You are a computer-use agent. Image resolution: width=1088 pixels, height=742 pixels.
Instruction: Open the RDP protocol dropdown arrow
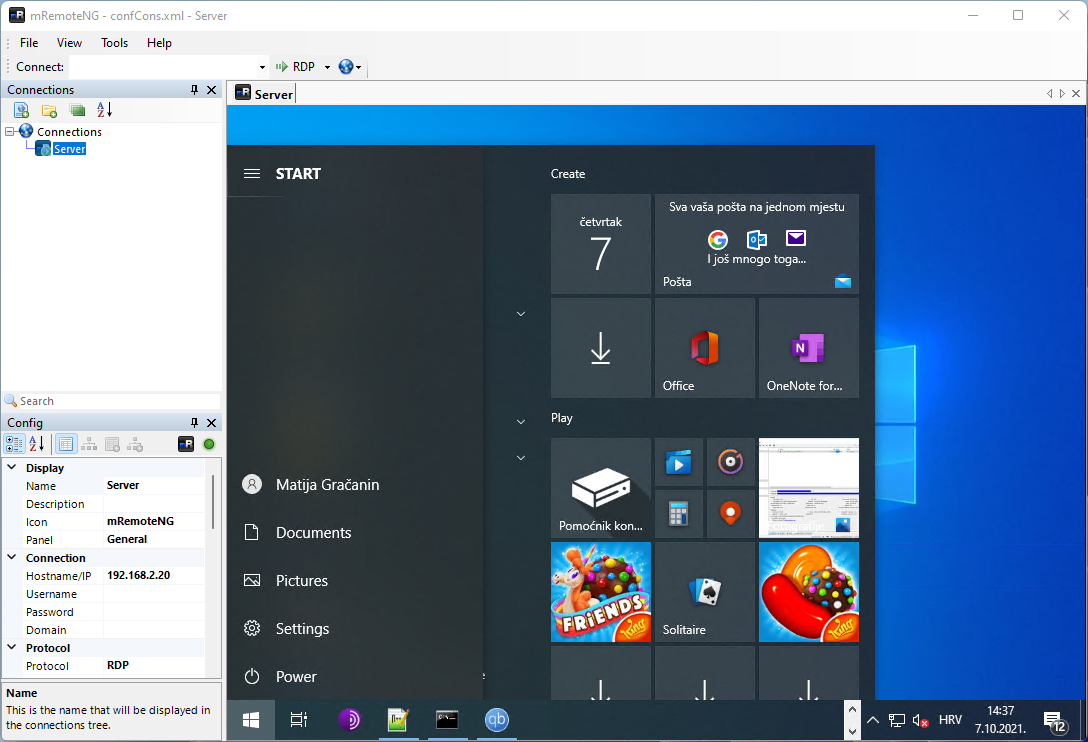point(327,67)
